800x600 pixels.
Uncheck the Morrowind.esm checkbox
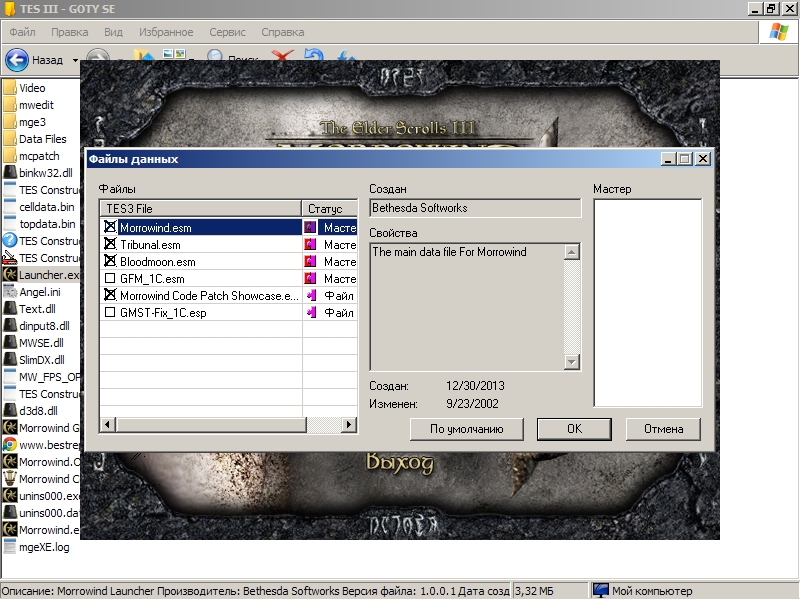pyautogui.click(x=110, y=228)
